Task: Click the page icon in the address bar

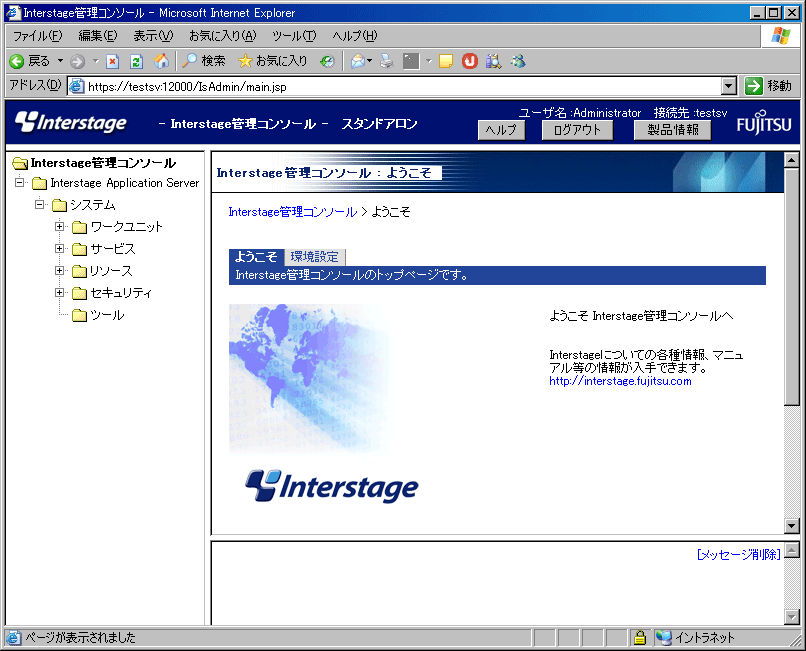Action: 77,86
